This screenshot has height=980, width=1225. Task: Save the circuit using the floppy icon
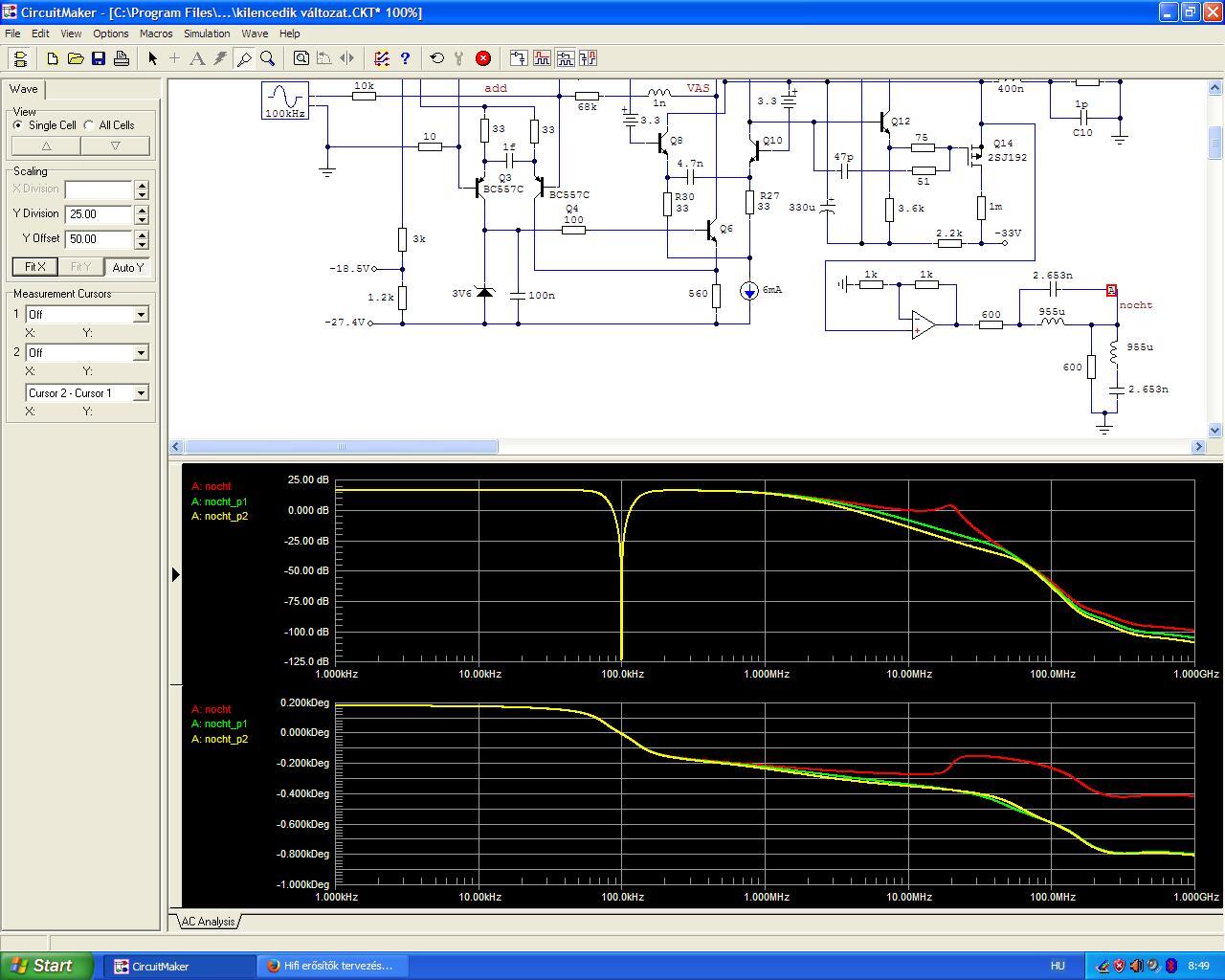click(99, 58)
